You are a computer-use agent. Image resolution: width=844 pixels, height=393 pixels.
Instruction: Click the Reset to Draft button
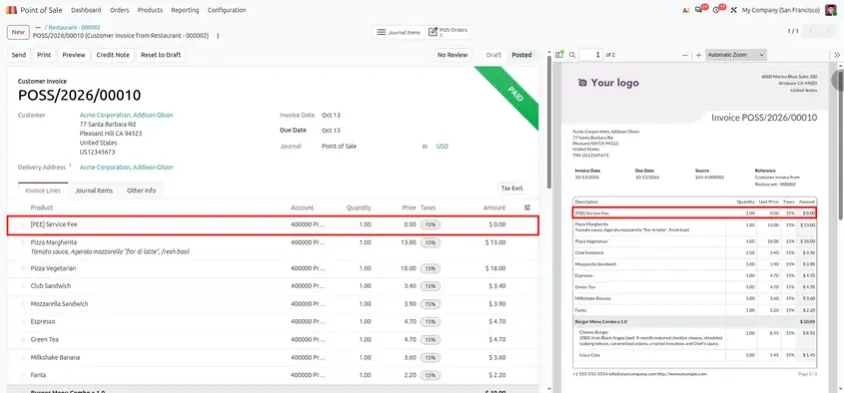[x=161, y=55]
